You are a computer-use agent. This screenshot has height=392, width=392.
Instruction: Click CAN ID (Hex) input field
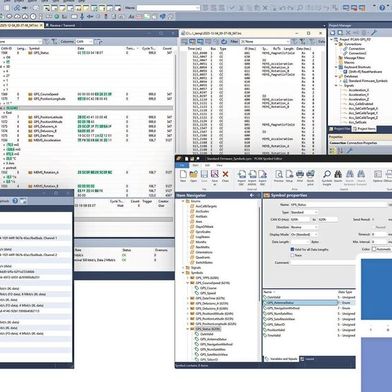click(300, 219)
